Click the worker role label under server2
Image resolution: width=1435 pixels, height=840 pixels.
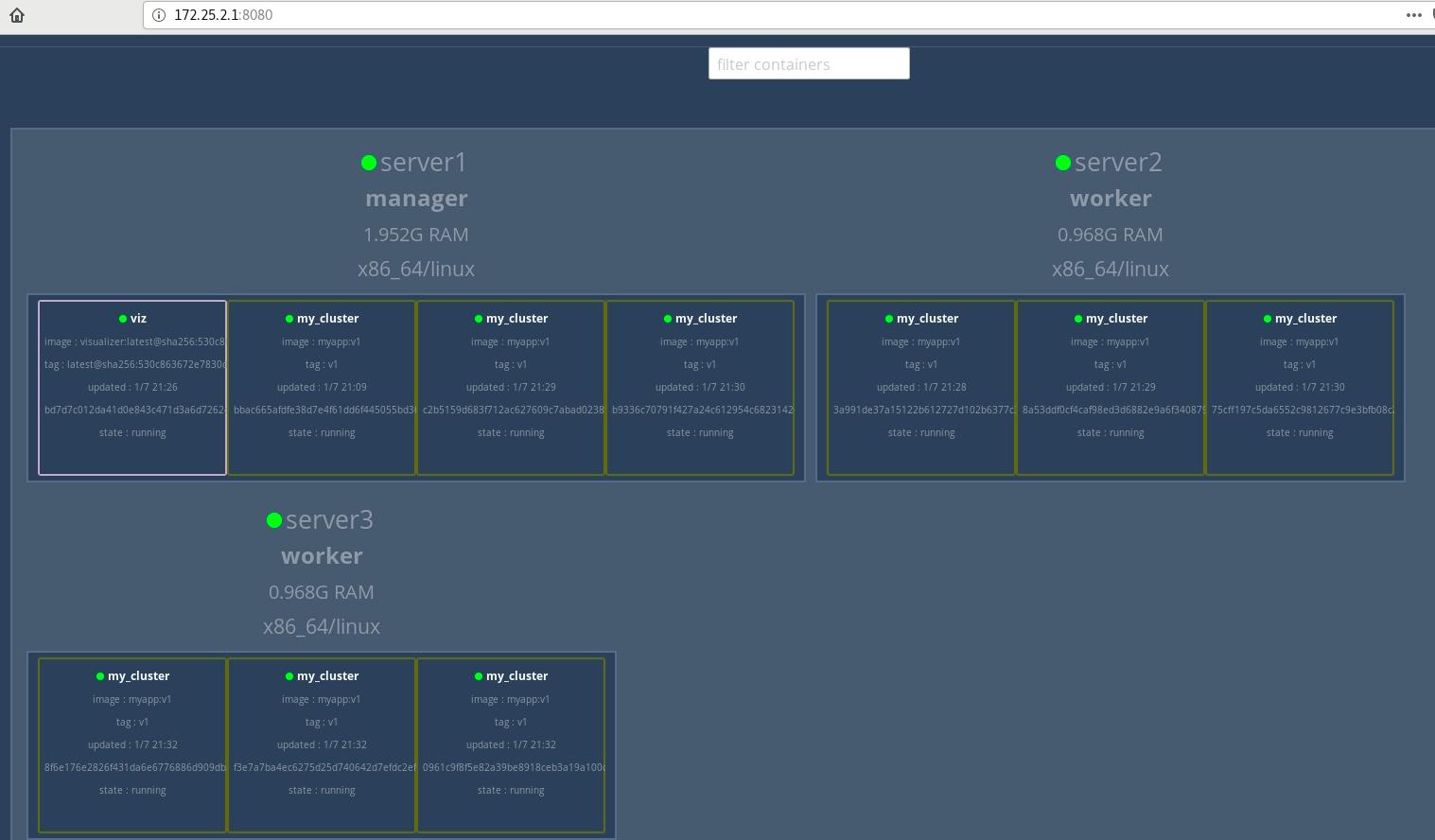pyautogui.click(x=1111, y=199)
